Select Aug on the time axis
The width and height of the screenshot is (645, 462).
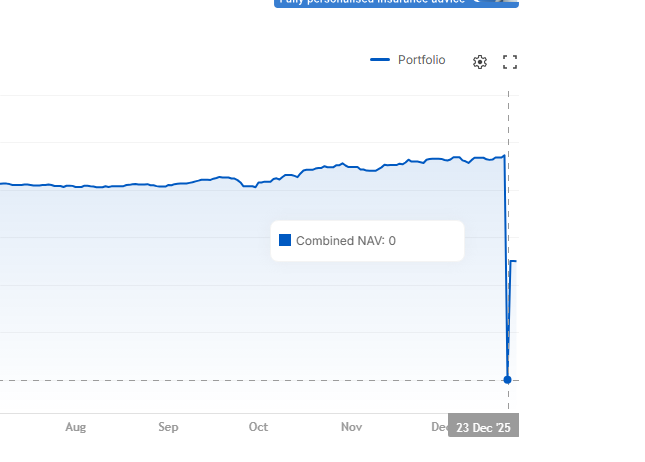tap(76, 427)
